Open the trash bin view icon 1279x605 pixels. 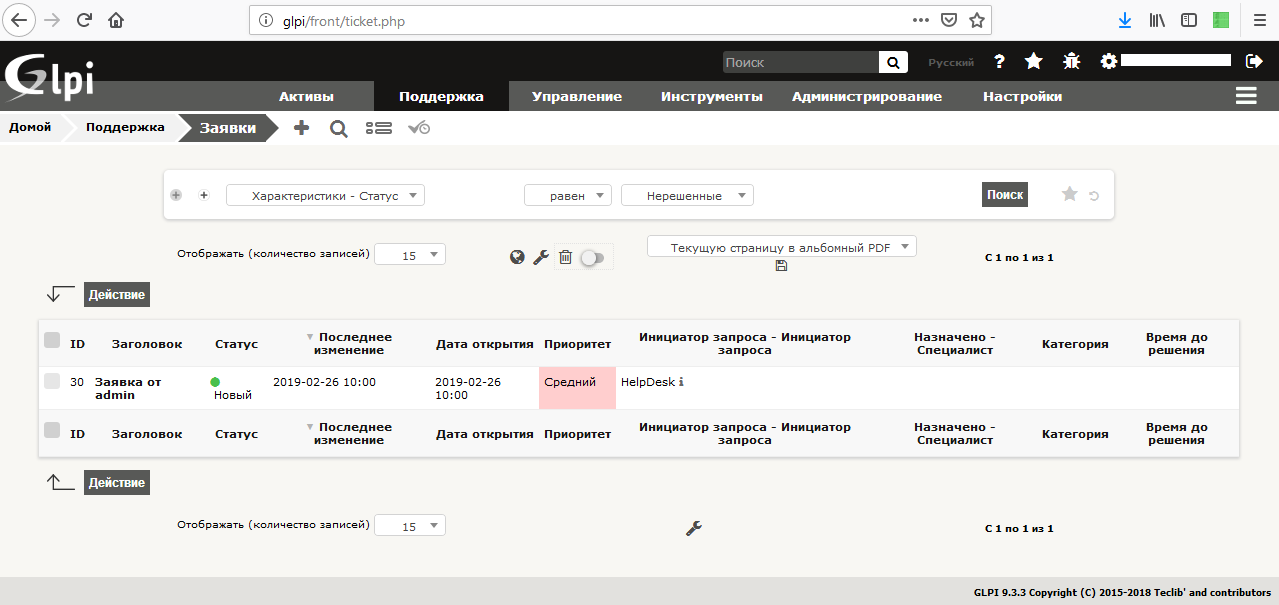[565, 257]
